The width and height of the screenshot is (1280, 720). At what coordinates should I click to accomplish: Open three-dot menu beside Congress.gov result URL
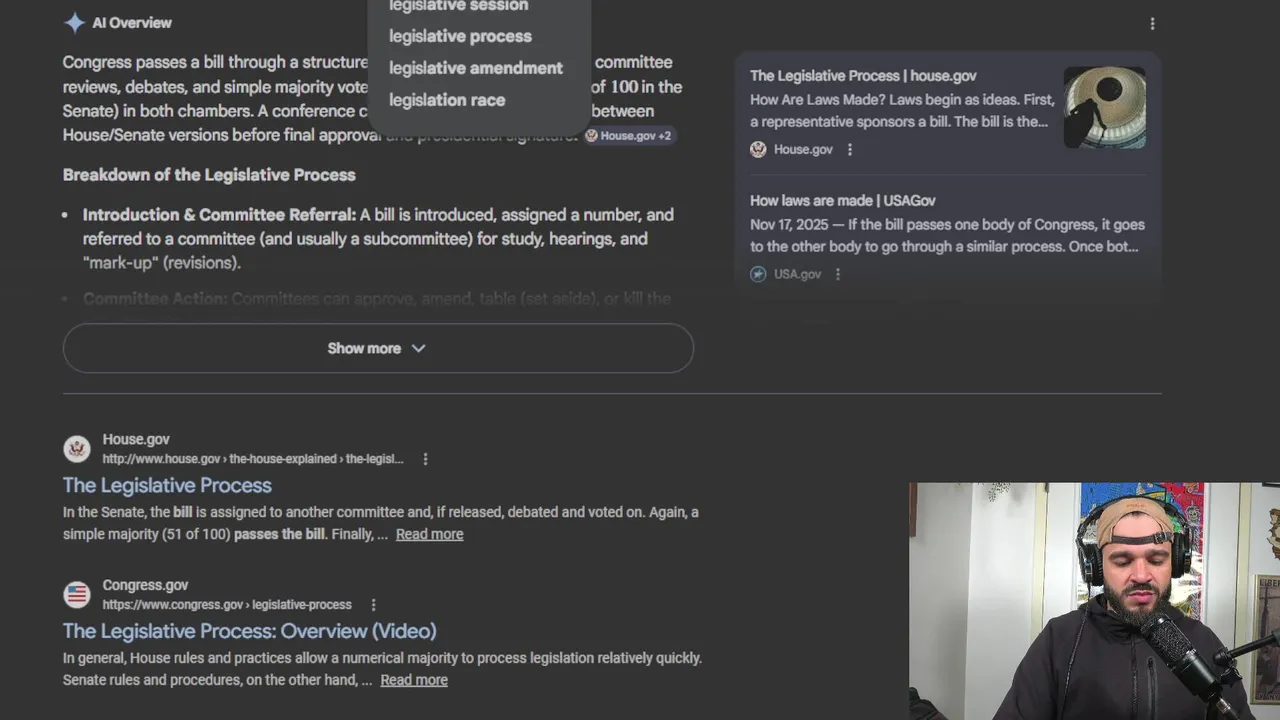tap(373, 605)
